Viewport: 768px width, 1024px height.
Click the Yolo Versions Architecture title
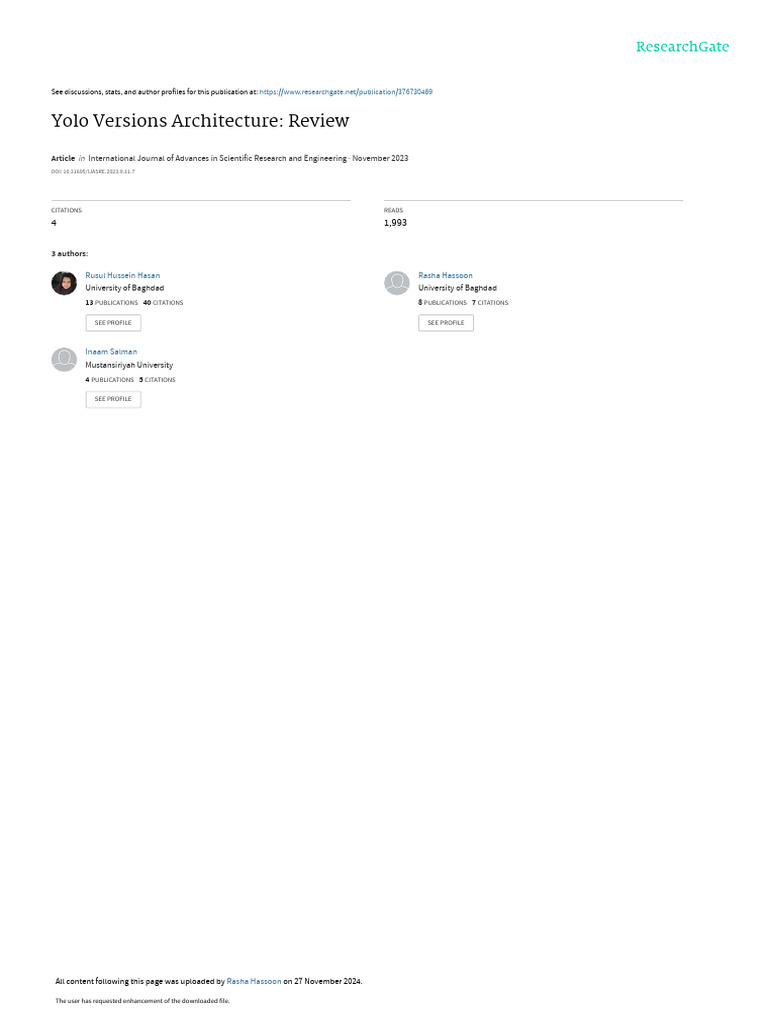(x=200, y=121)
